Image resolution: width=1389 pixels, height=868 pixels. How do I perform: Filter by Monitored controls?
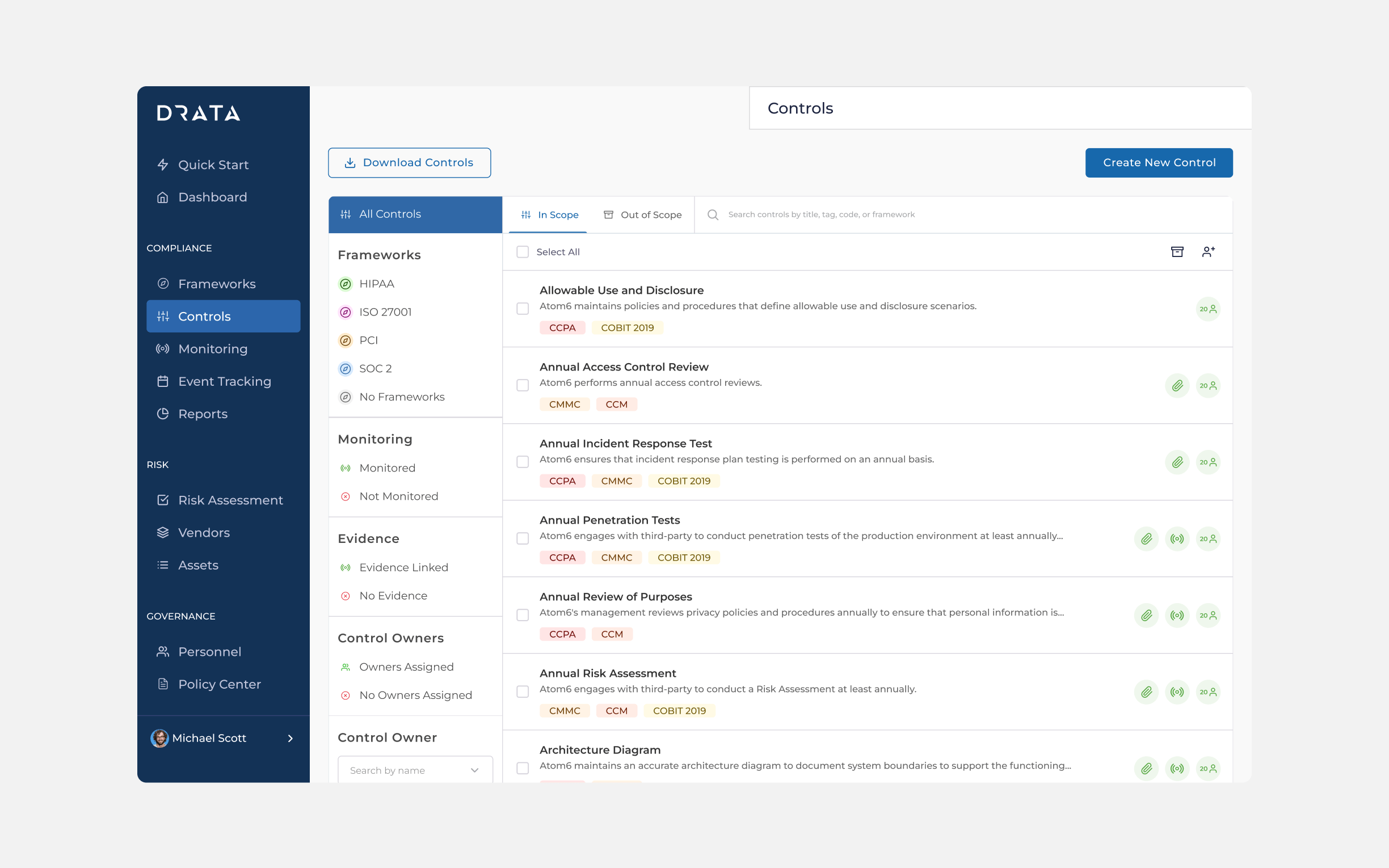[x=378, y=468]
